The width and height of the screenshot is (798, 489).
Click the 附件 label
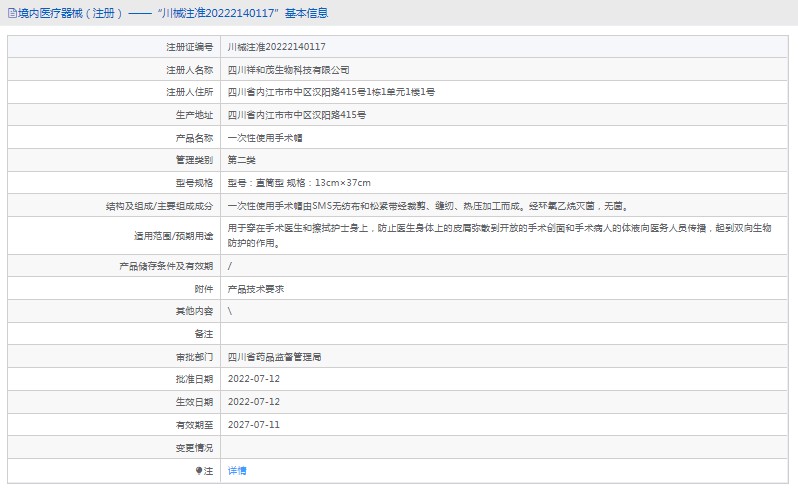(x=204, y=289)
